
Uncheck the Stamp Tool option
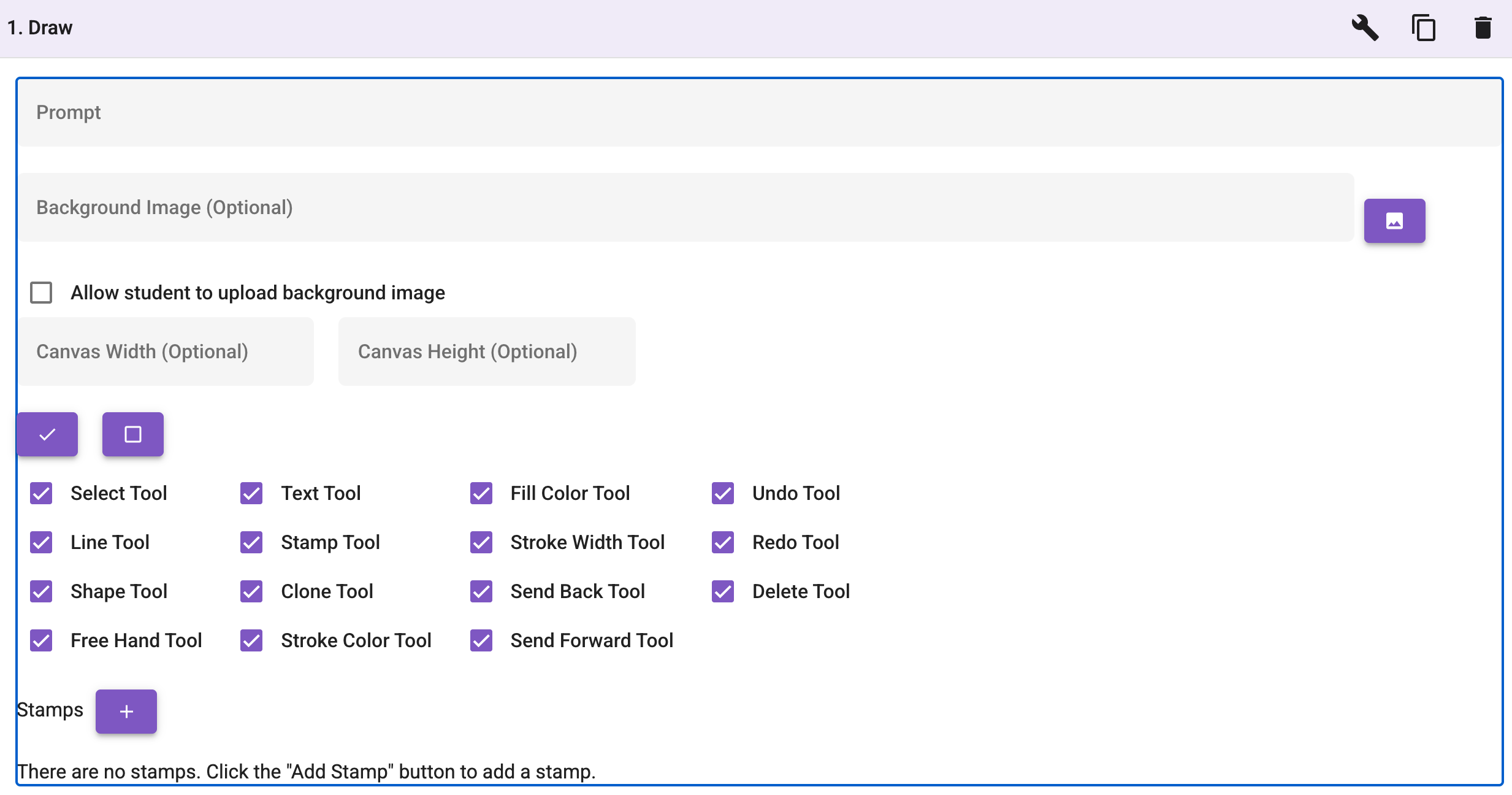[251, 542]
